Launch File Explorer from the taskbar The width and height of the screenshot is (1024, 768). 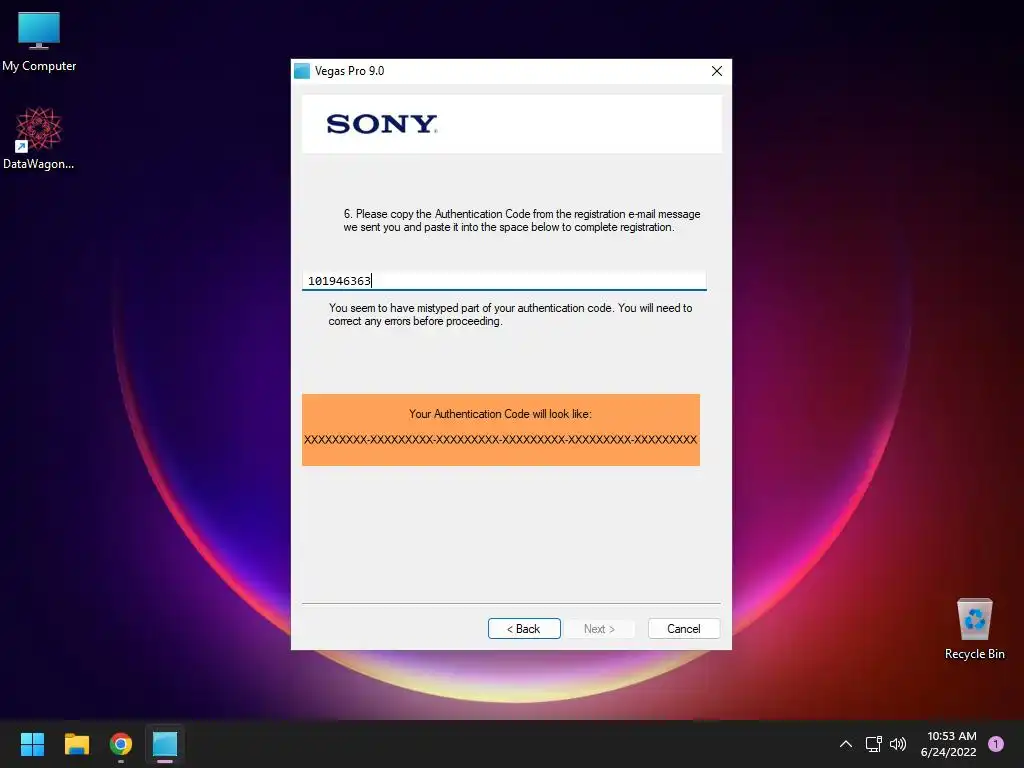76,744
